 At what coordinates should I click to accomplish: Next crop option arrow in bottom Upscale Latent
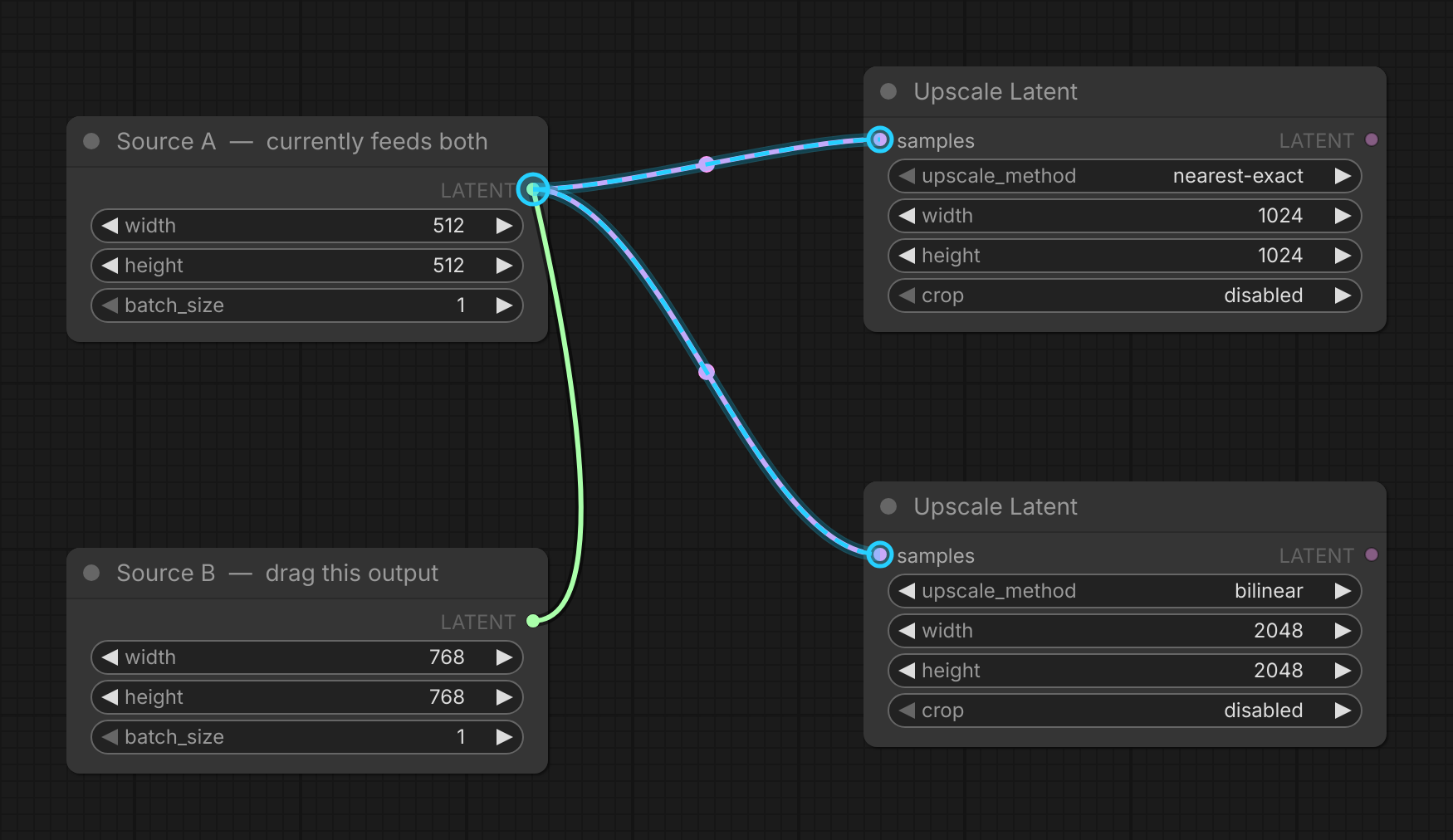coord(1343,711)
